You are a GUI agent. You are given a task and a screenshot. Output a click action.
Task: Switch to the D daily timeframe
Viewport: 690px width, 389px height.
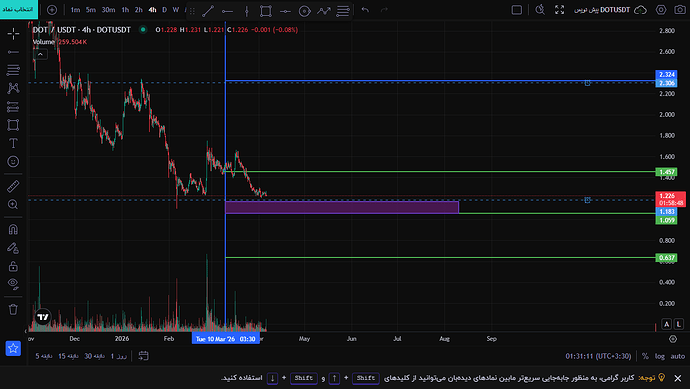tap(165, 10)
